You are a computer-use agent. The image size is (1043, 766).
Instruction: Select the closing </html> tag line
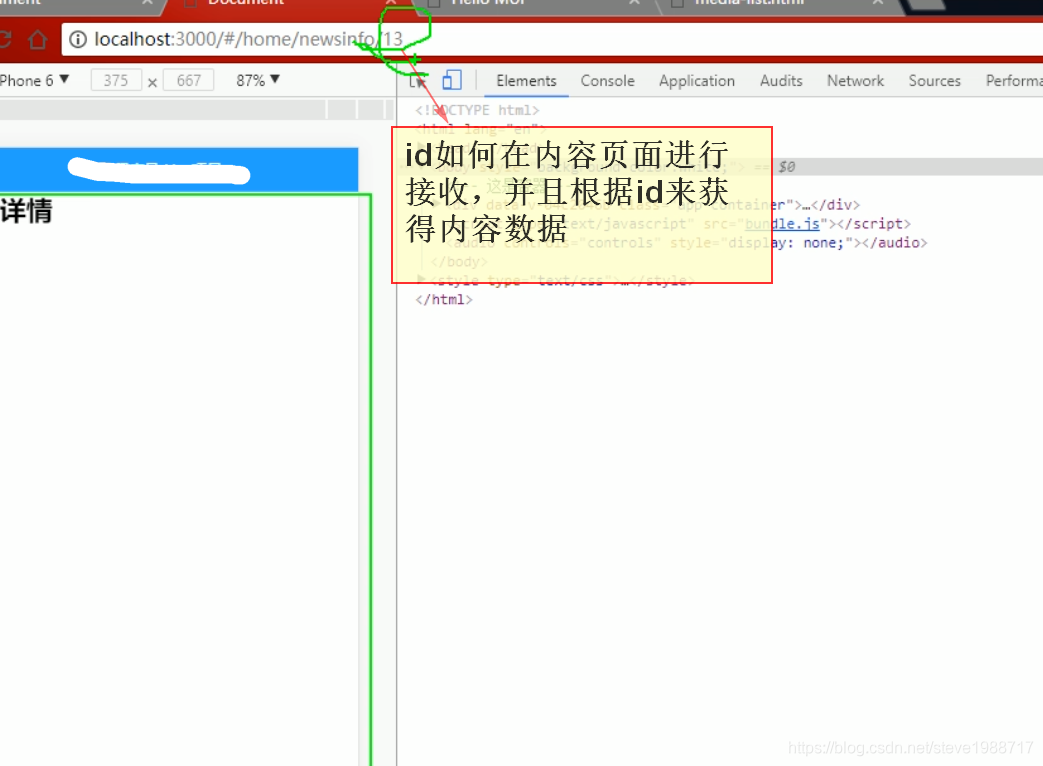coord(444,300)
